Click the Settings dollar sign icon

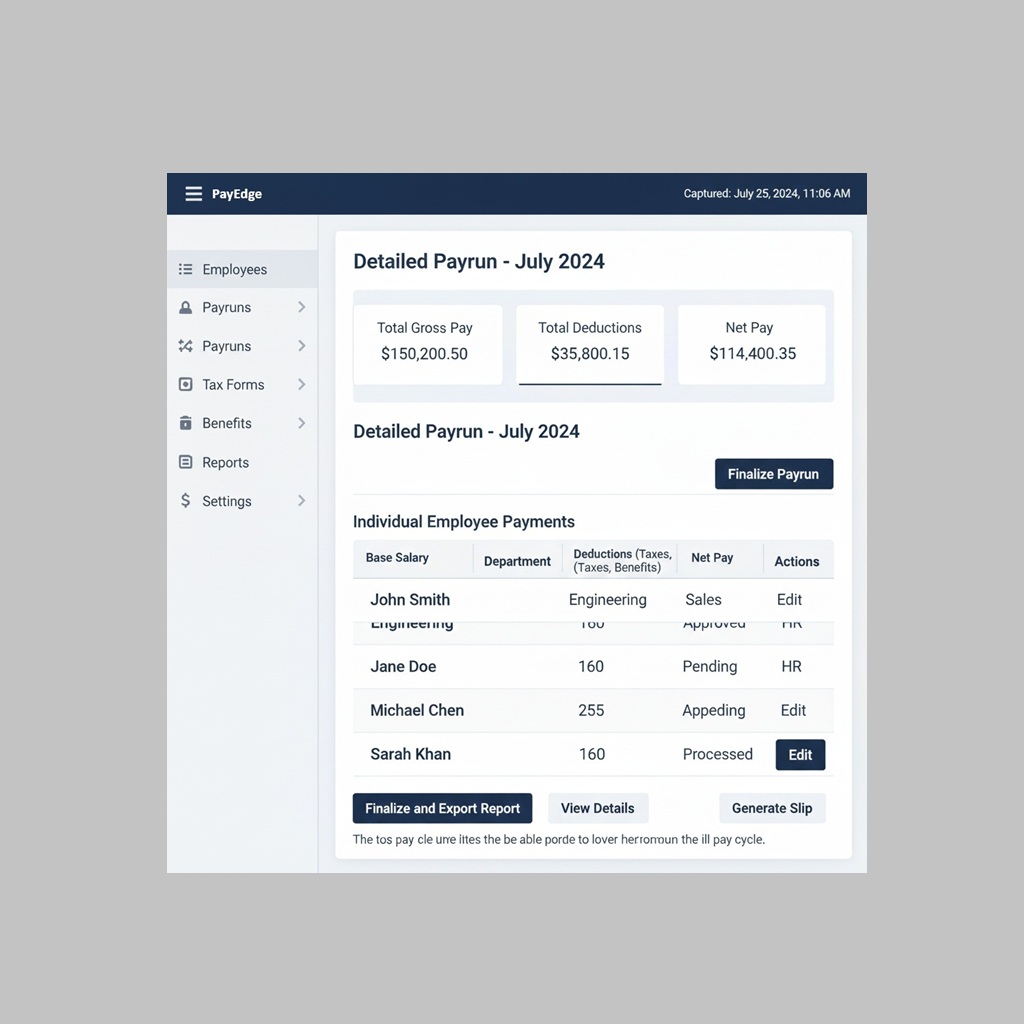click(x=185, y=501)
